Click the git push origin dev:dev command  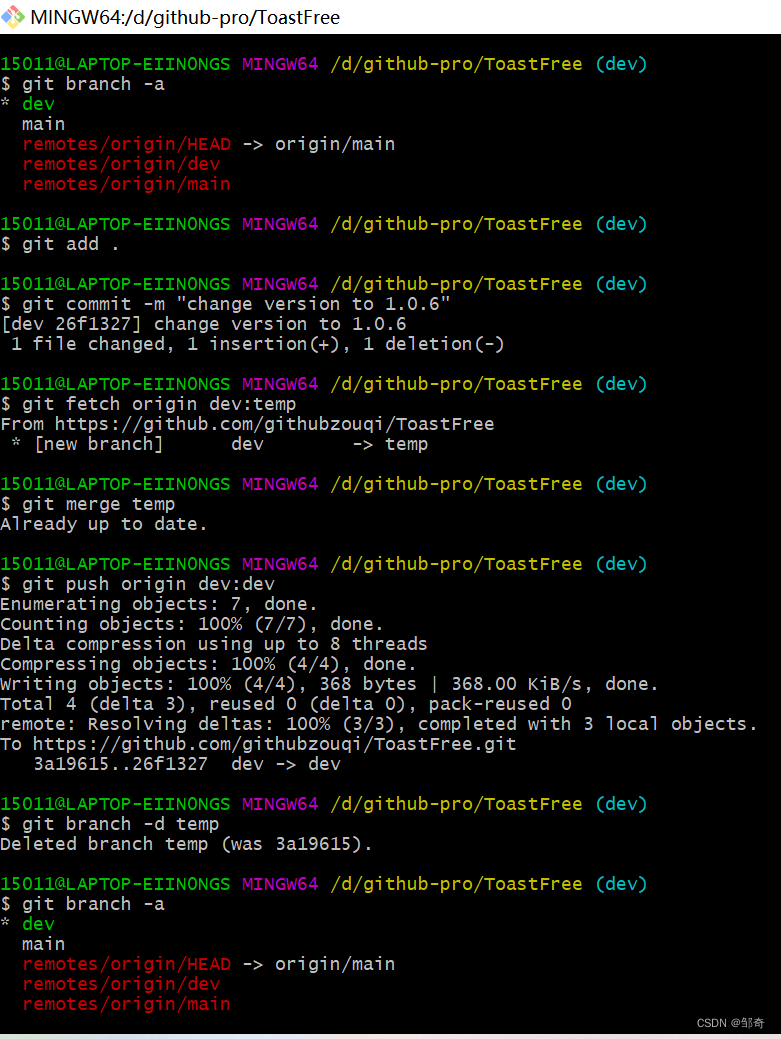click(x=138, y=584)
